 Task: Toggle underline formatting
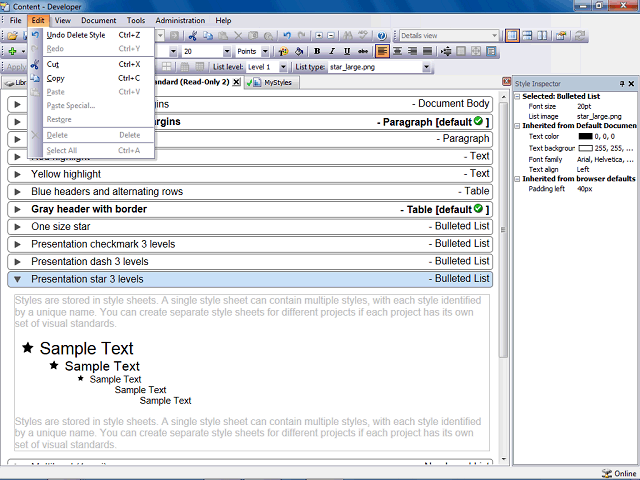[347, 51]
